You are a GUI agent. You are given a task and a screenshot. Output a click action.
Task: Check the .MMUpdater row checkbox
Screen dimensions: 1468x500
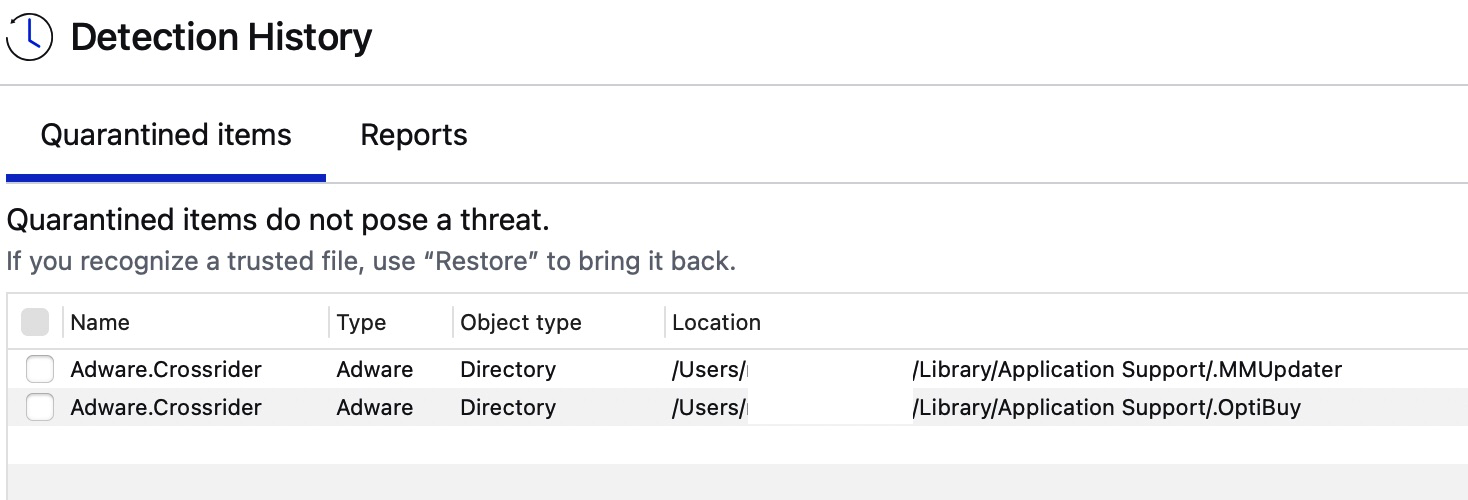coord(40,370)
